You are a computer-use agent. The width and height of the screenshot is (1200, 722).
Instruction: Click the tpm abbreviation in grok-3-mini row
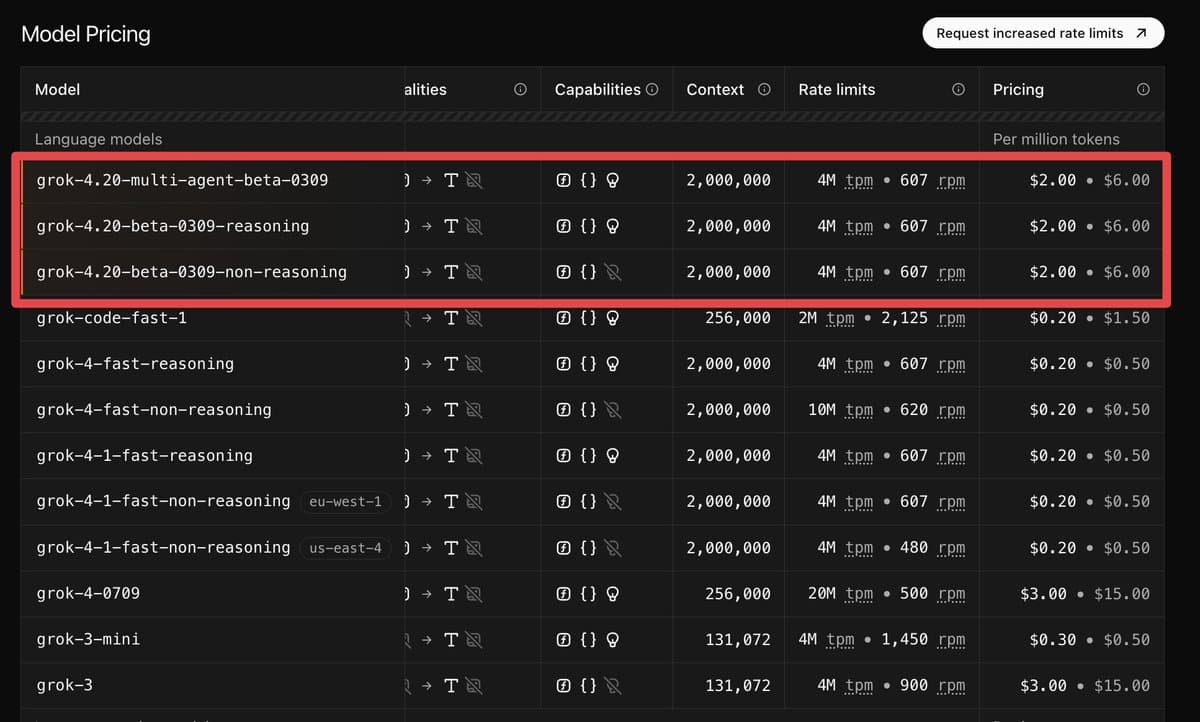840,639
